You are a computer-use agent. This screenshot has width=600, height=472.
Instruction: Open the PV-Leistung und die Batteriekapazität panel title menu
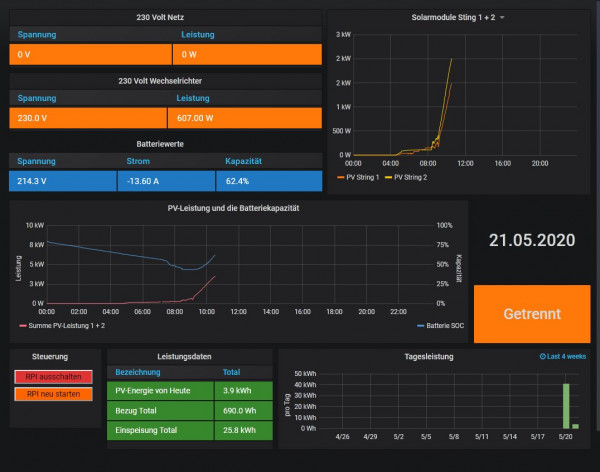[x=233, y=208]
